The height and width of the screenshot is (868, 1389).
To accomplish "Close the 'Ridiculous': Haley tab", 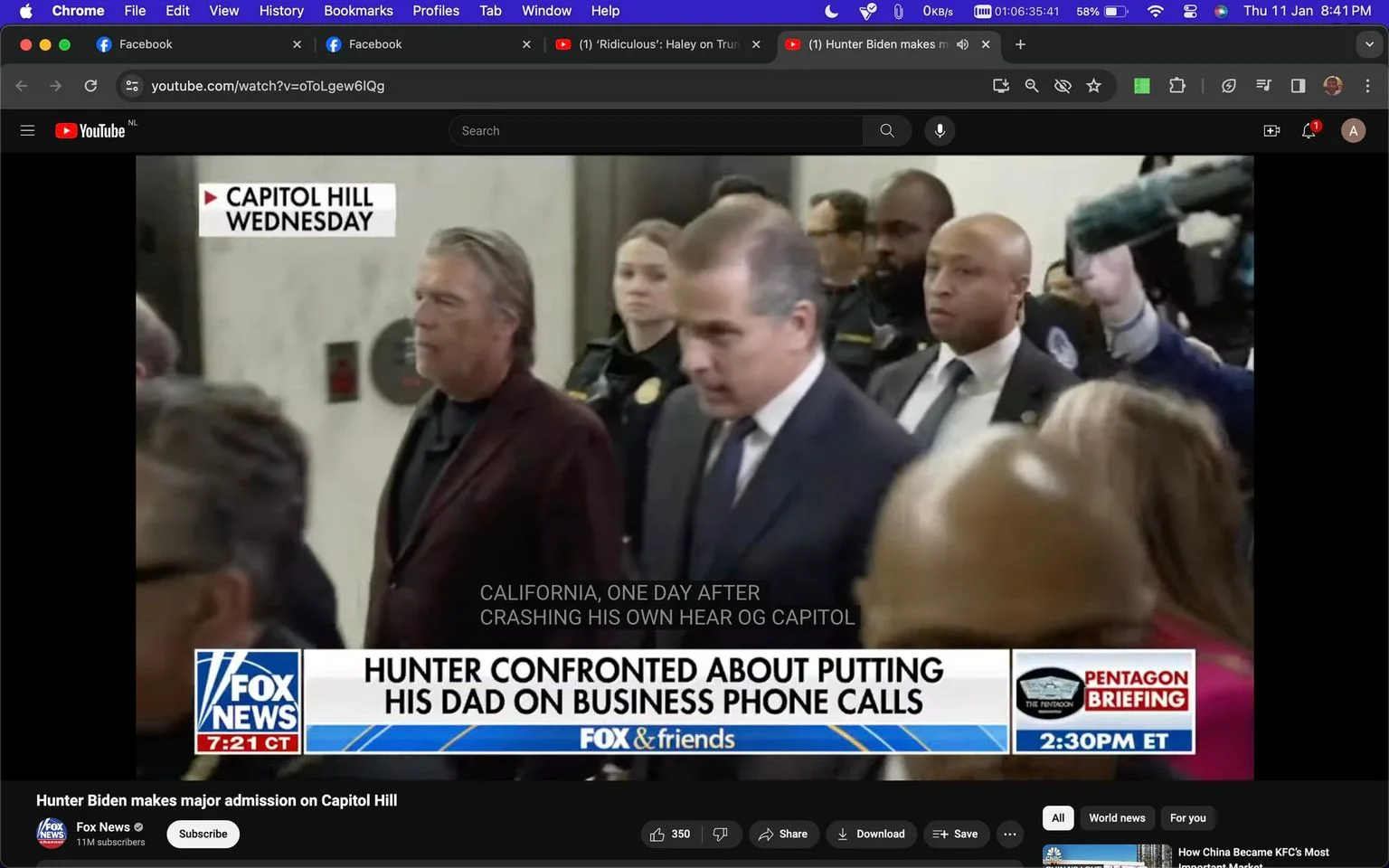I will tap(756, 44).
